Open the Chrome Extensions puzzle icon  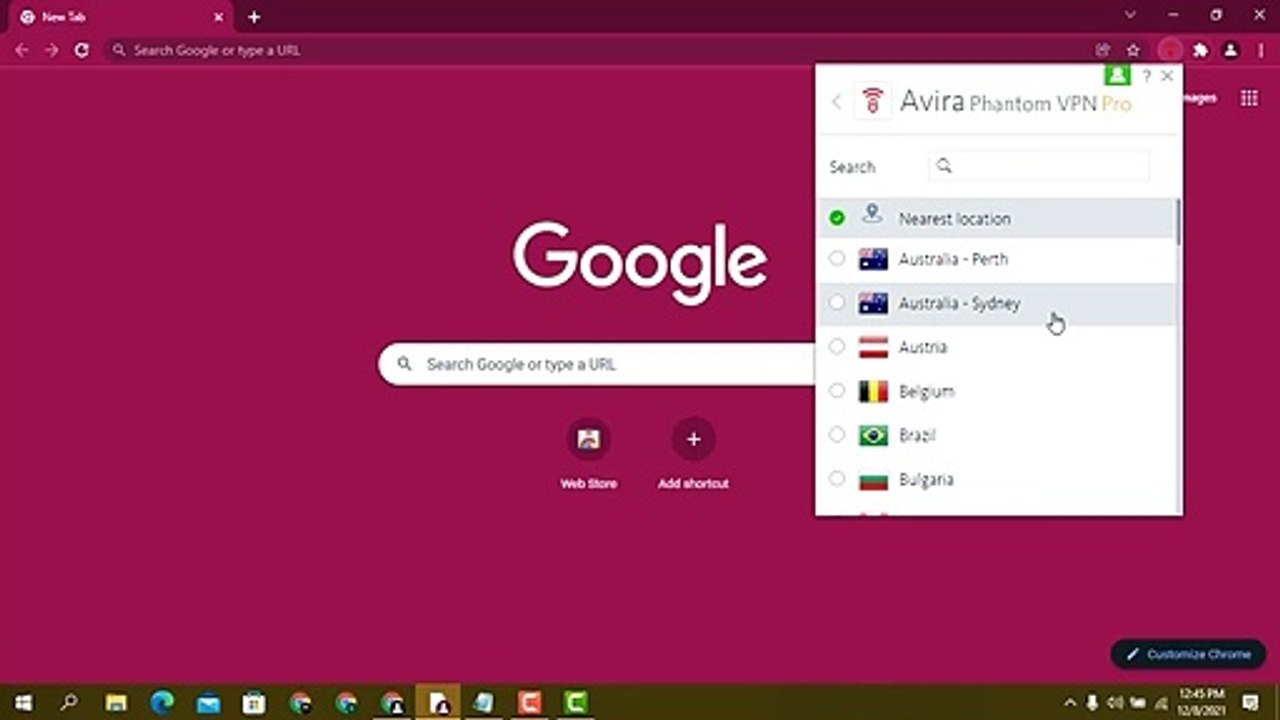point(1201,50)
